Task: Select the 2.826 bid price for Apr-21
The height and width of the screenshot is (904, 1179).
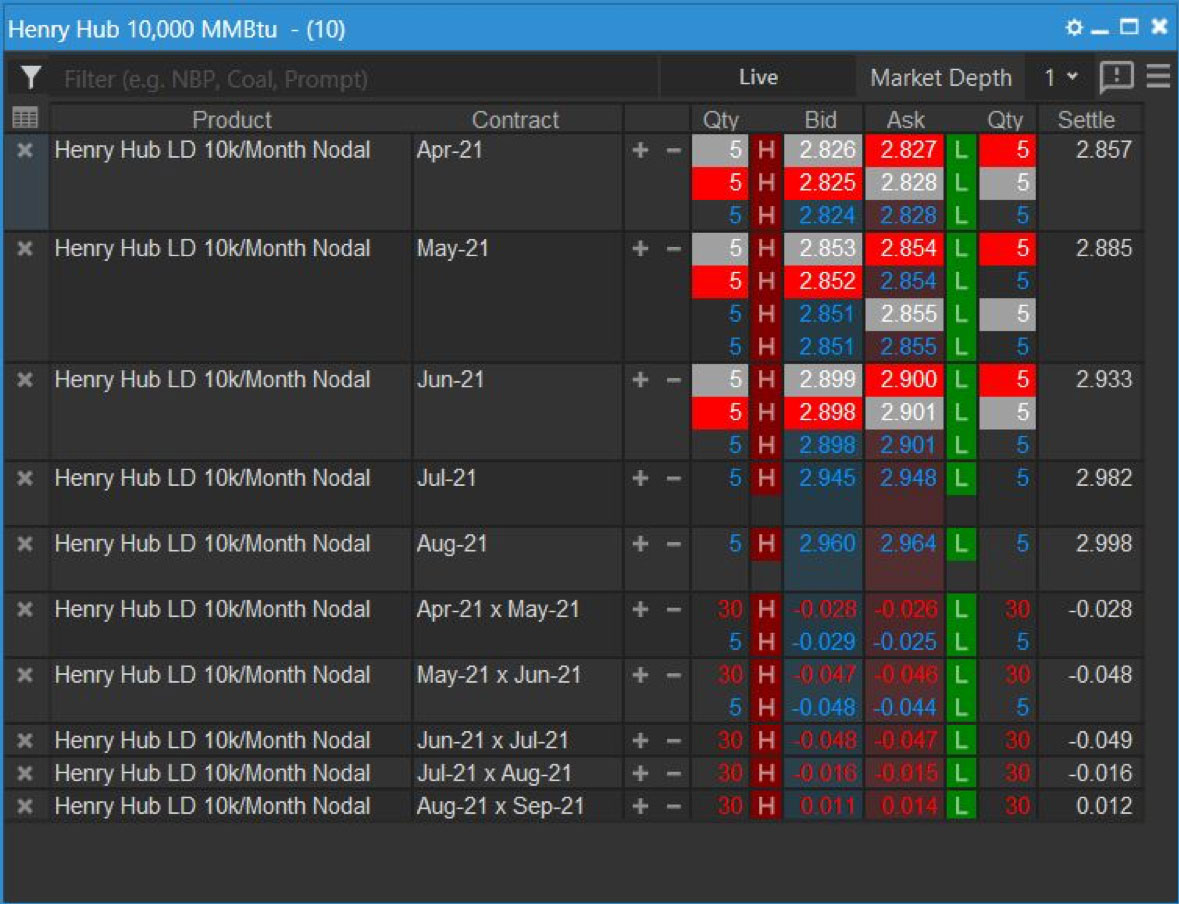Action: (x=823, y=150)
